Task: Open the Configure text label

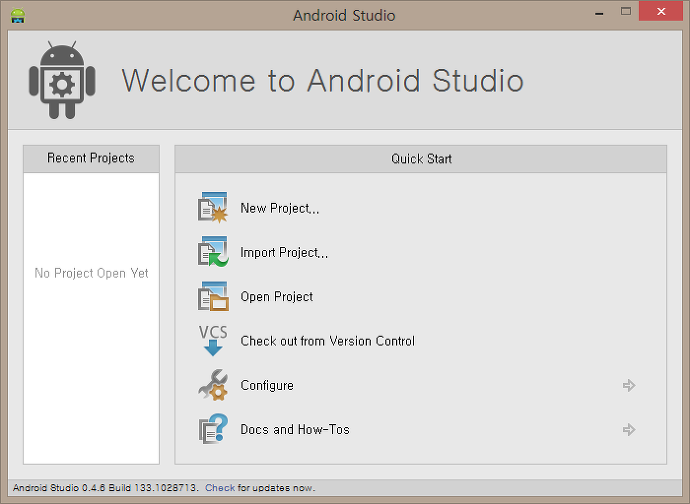Action: [267, 386]
